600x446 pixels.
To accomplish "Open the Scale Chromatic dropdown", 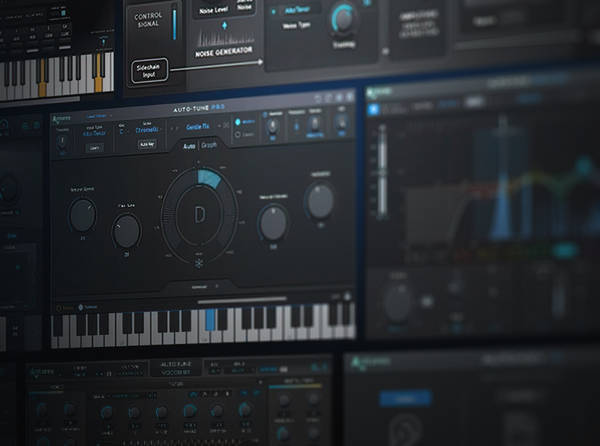I will pyautogui.click(x=146, y=130).
